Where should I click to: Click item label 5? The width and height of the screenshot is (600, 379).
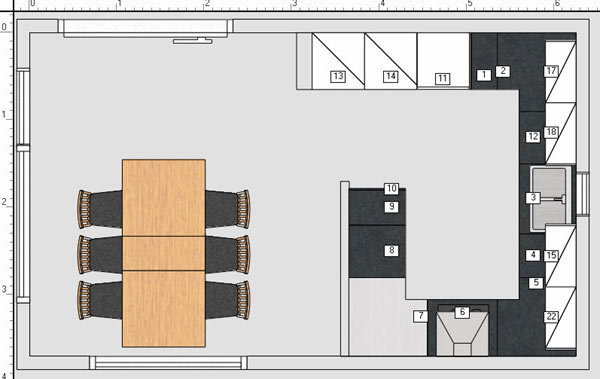click(536, 283)
